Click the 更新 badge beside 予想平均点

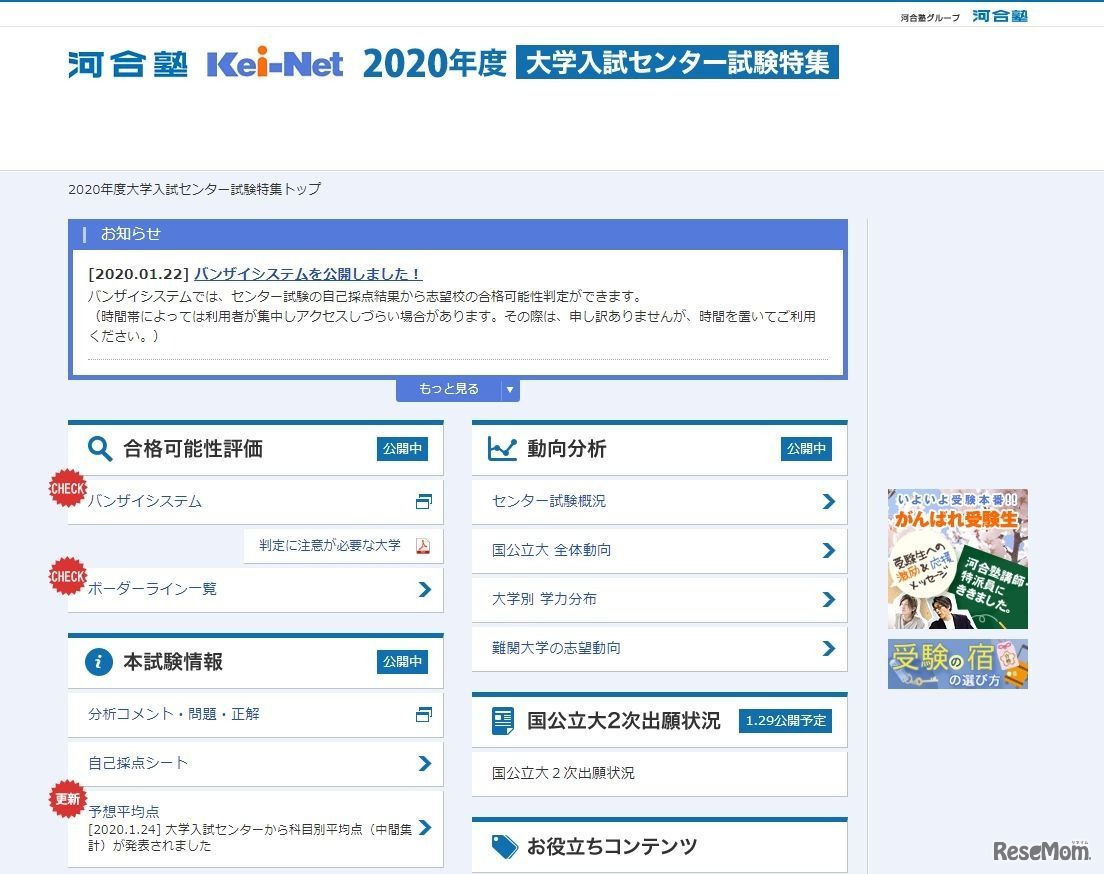(66, 799)
